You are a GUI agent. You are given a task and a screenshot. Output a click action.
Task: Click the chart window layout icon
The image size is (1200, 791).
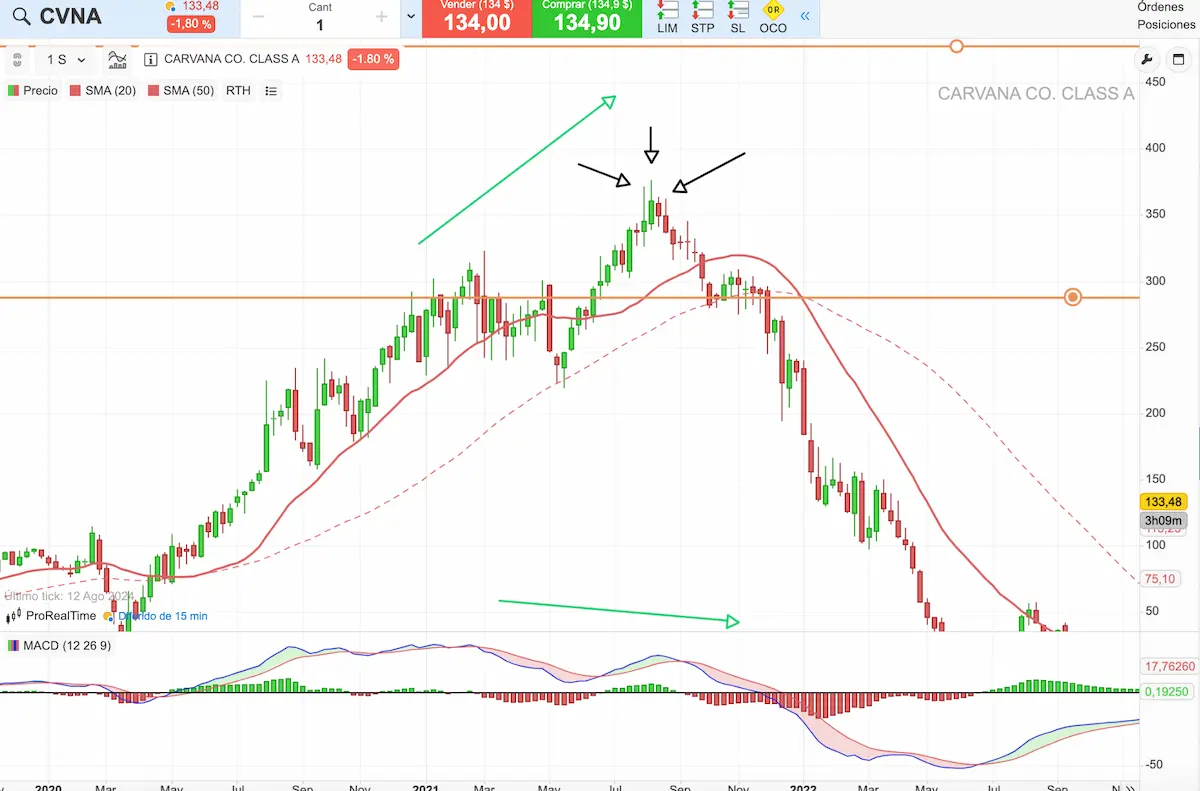click(x=1179, y=60)
